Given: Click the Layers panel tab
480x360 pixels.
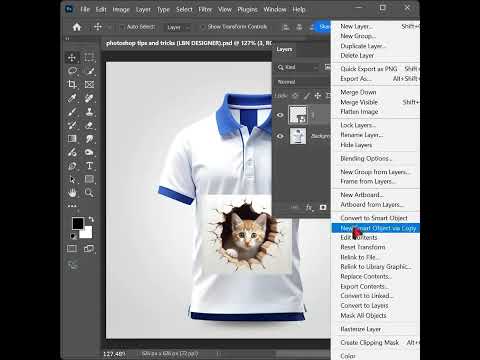Looking at the screenshot, I should tap(284, 49).
